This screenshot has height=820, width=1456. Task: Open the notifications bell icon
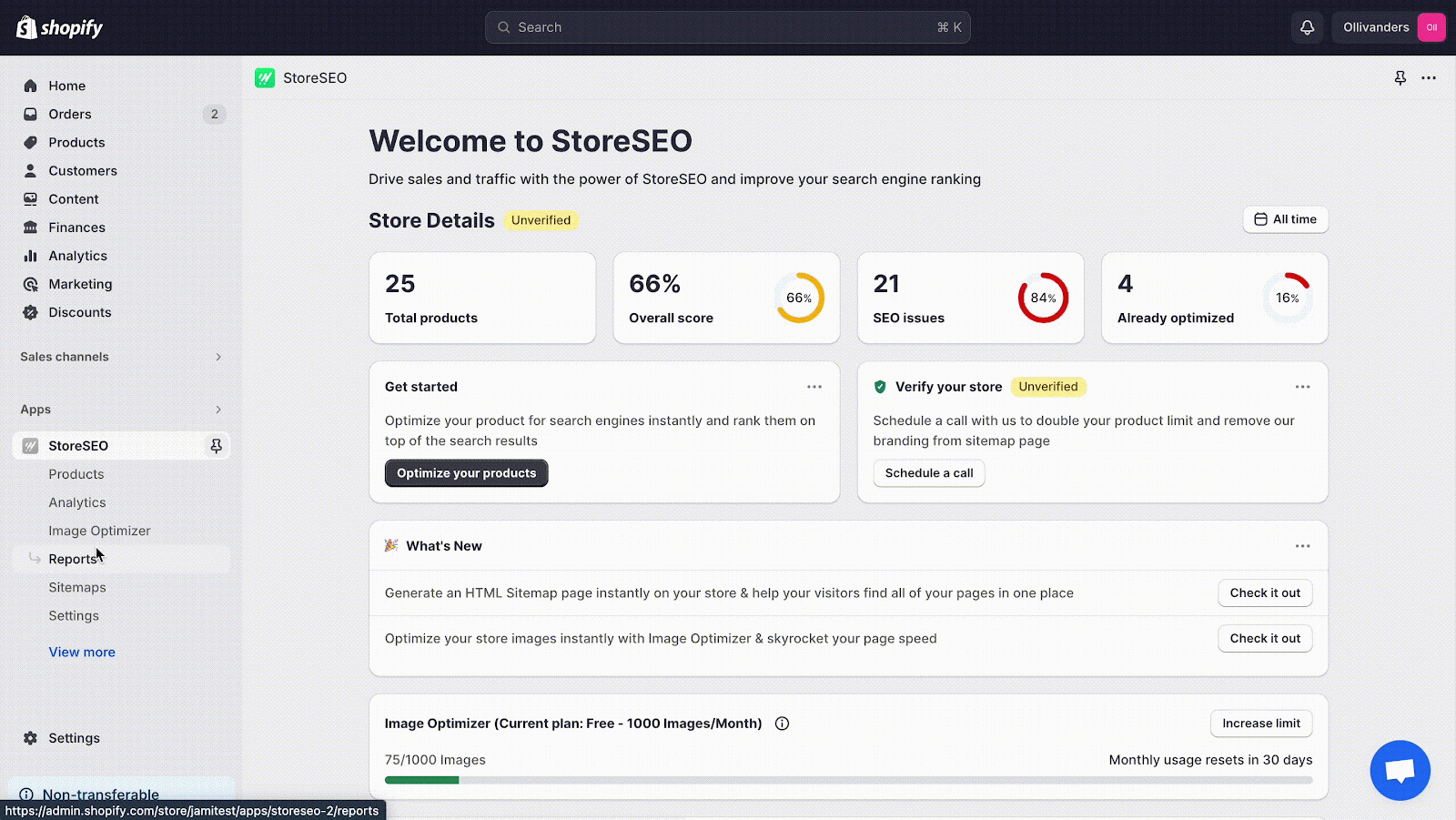tap(1307, 27)
